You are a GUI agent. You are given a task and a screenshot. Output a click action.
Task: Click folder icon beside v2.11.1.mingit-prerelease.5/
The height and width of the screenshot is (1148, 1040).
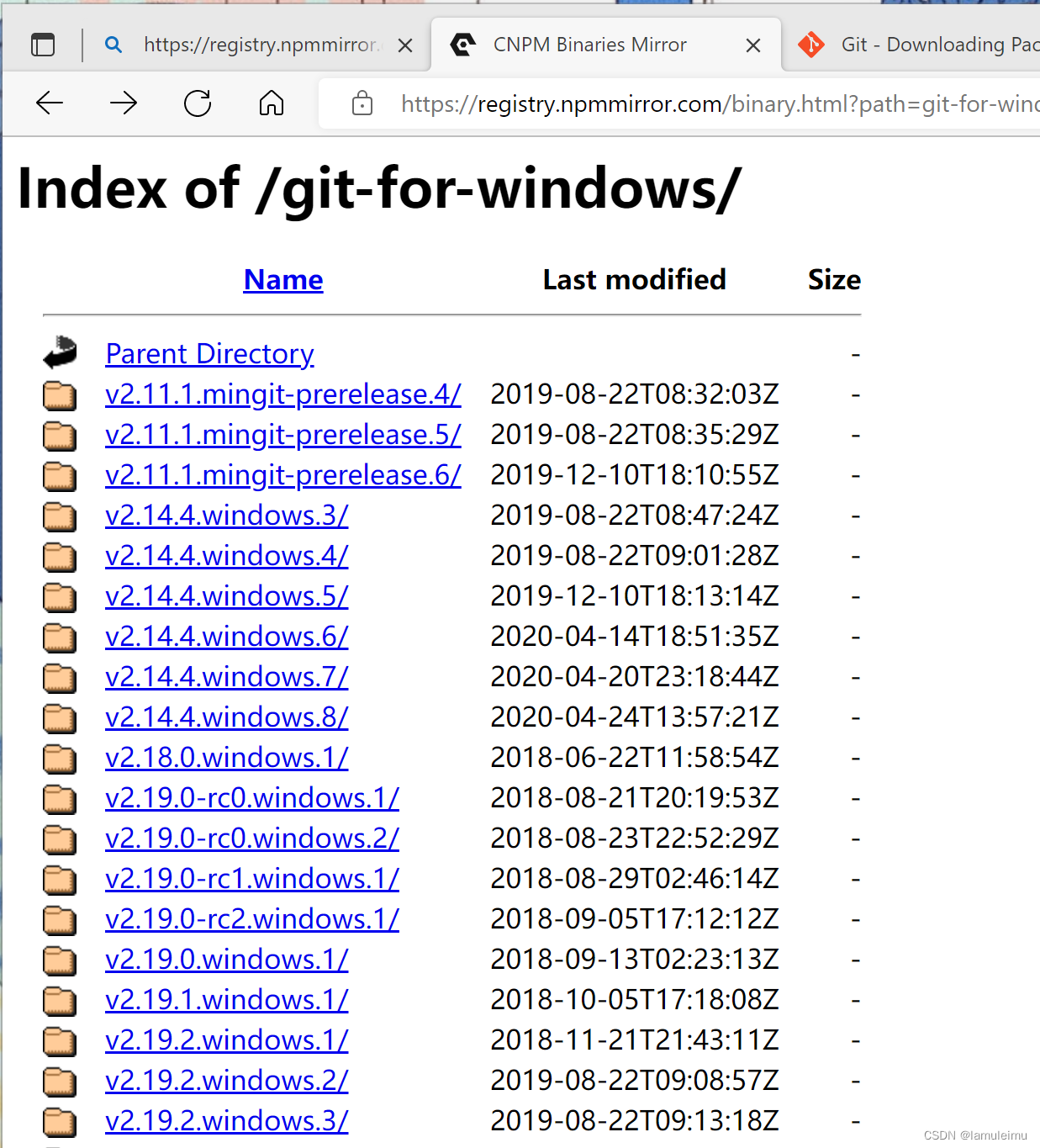[60, 436]
